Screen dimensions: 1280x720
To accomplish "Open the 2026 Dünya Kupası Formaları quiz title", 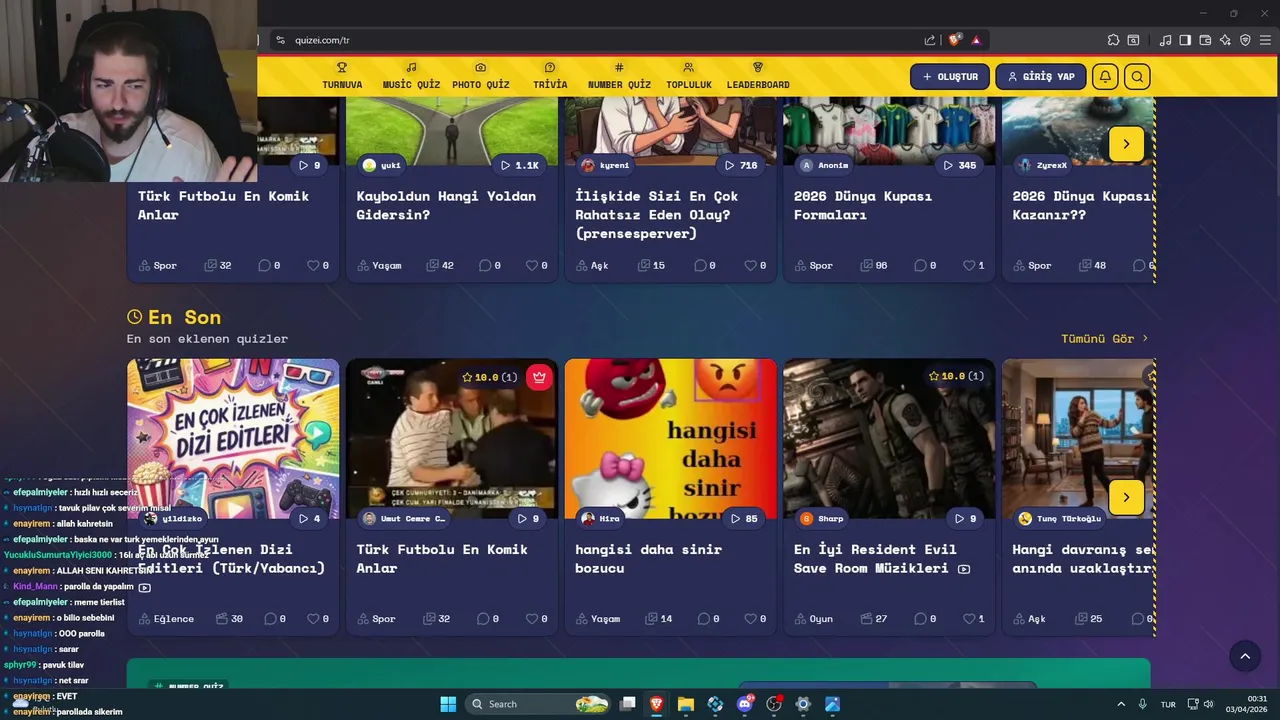I will point(863,205).
